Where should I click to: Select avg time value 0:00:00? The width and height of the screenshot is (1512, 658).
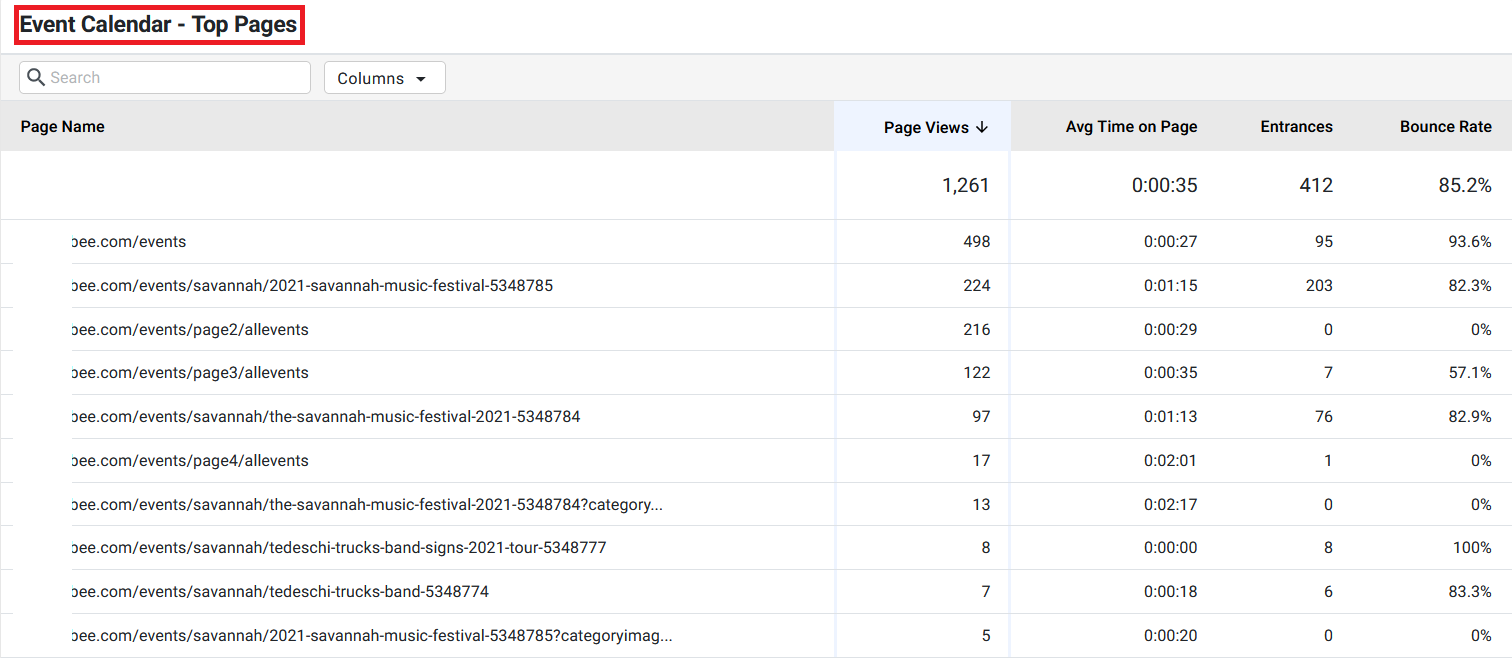pos(1171,548)
